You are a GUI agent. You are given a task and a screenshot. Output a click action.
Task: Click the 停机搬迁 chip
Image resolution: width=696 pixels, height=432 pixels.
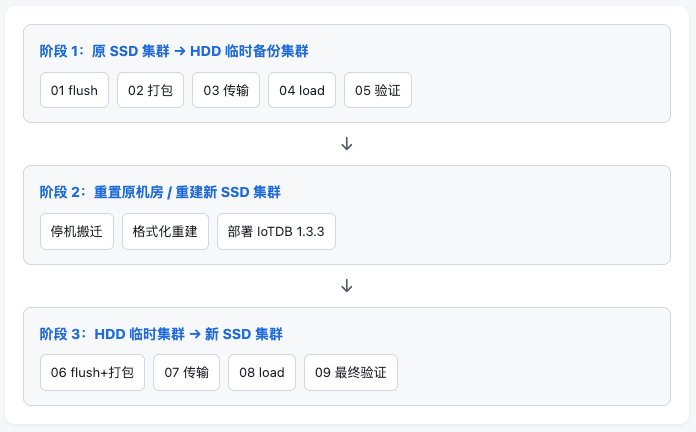point(77,231)
